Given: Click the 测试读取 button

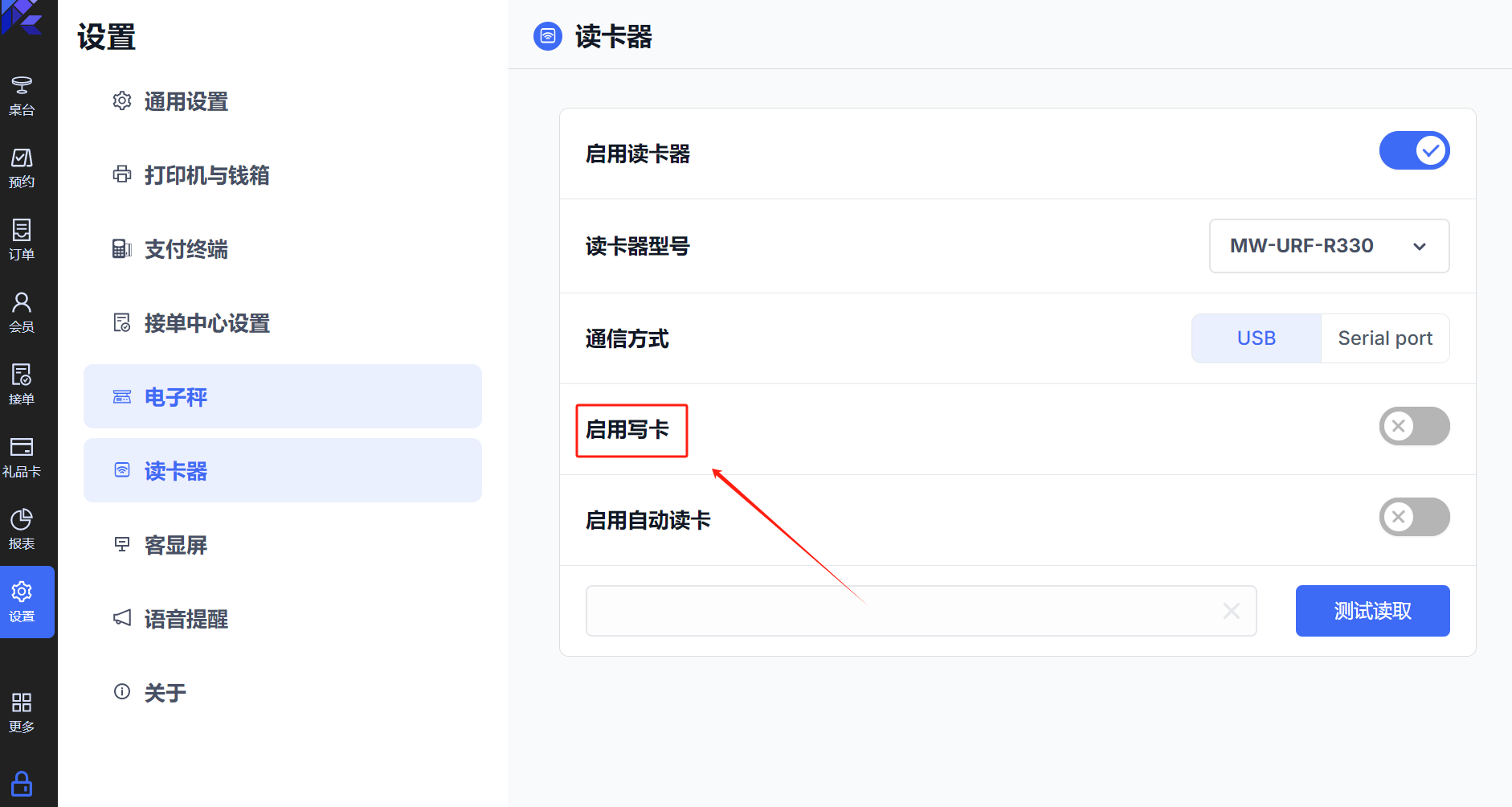Looking at the screenshot, I should coord(1372,611).
